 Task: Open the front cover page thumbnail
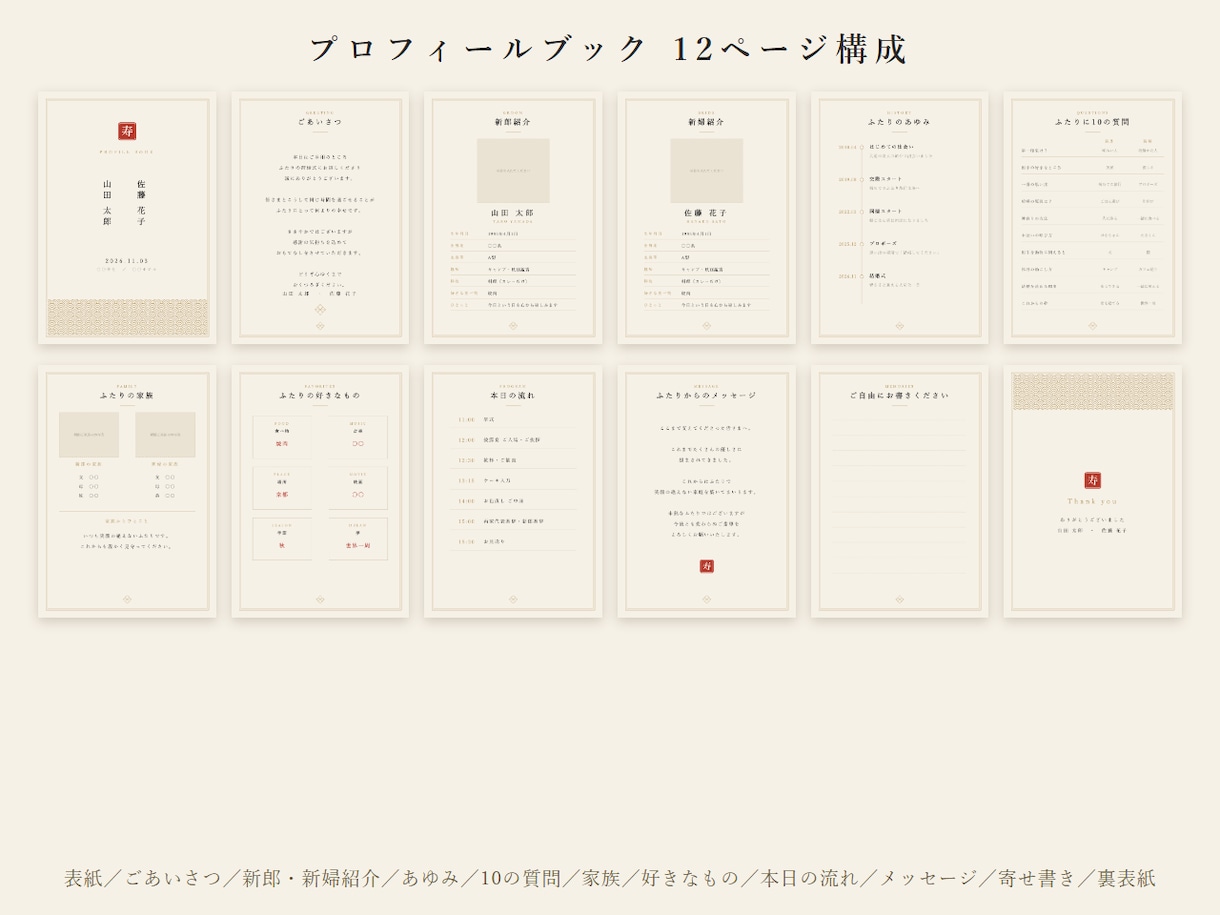(x=127, y=218)
